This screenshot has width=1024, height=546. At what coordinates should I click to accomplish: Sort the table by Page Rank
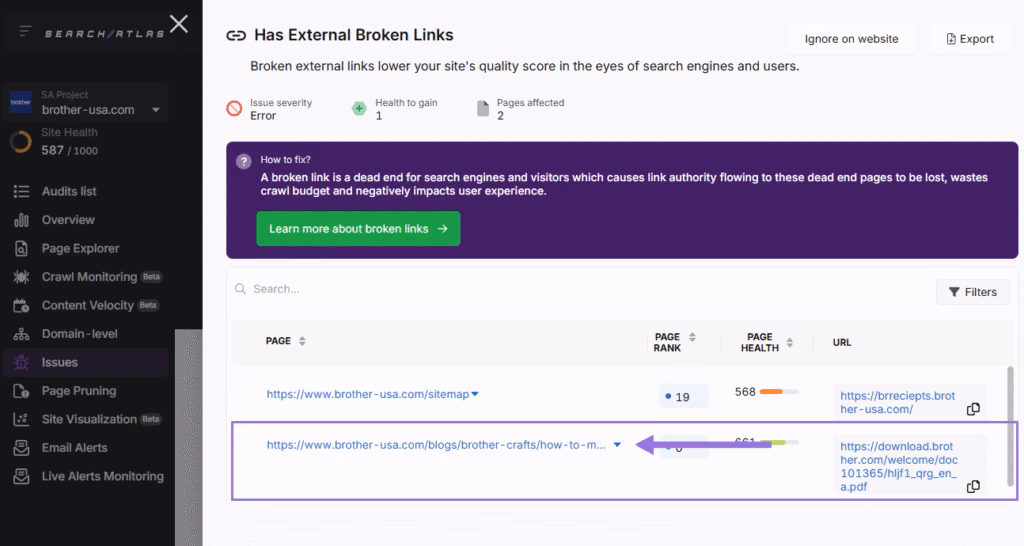[692, 337]
